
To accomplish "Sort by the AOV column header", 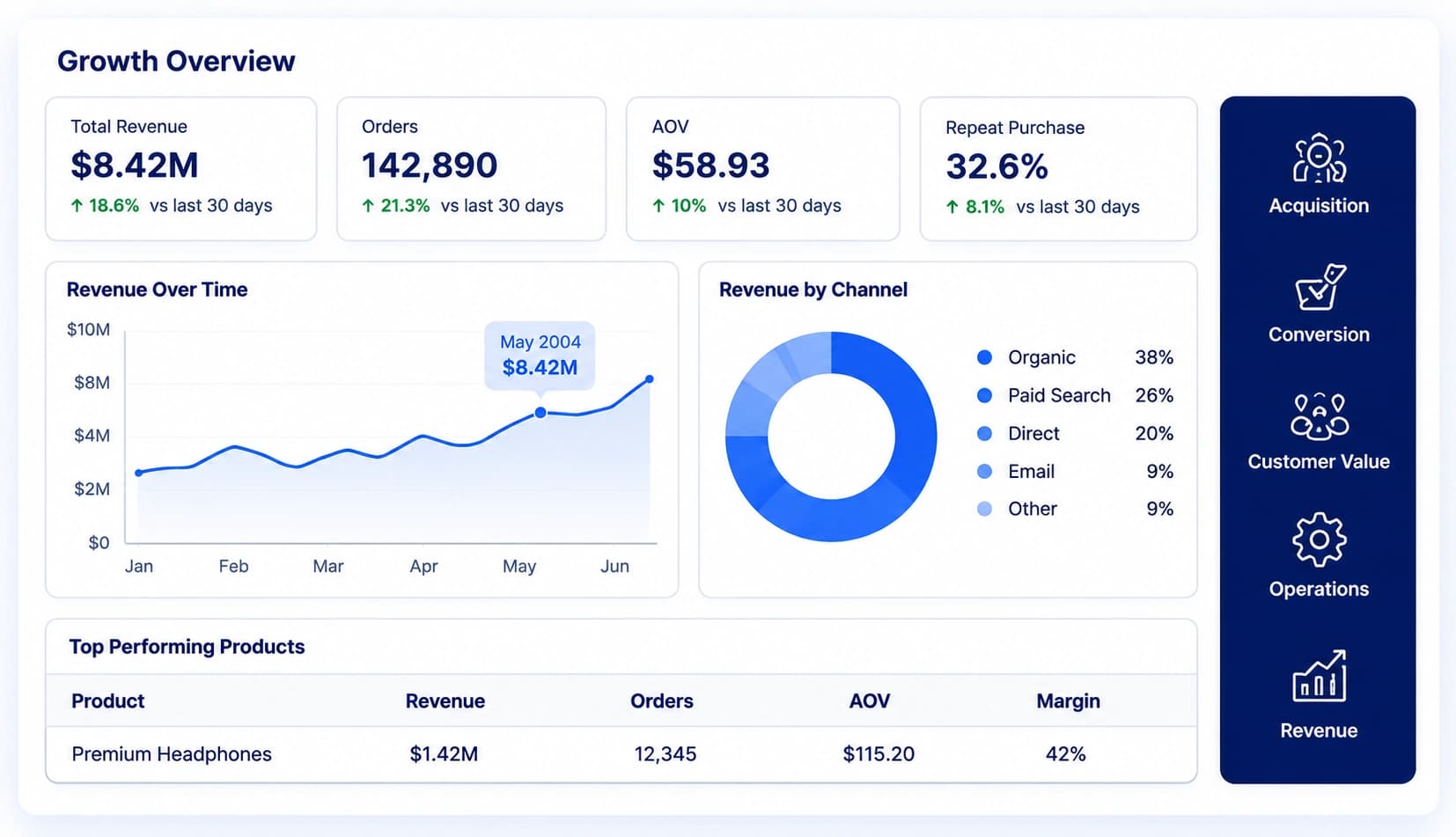I will (x=870, y=701).
